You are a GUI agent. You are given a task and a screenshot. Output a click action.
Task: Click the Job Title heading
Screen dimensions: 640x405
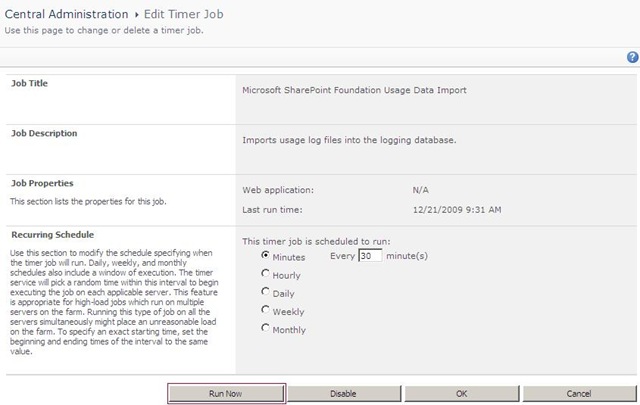pos(29,83)
